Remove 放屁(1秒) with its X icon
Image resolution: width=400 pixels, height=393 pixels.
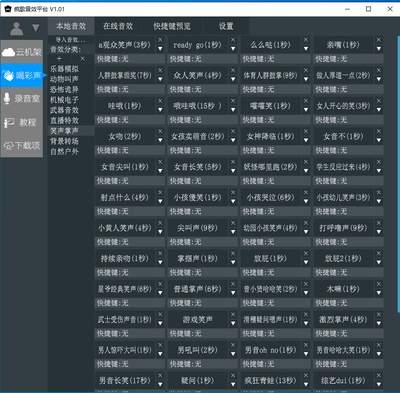tap(306, 253)
